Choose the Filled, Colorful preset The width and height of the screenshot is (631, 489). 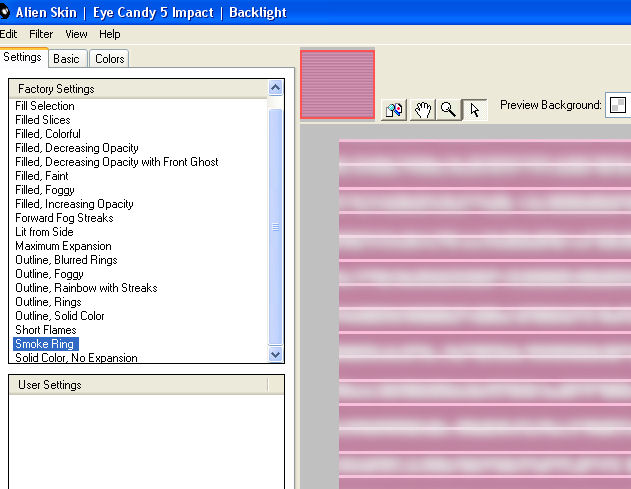[48, 134]
